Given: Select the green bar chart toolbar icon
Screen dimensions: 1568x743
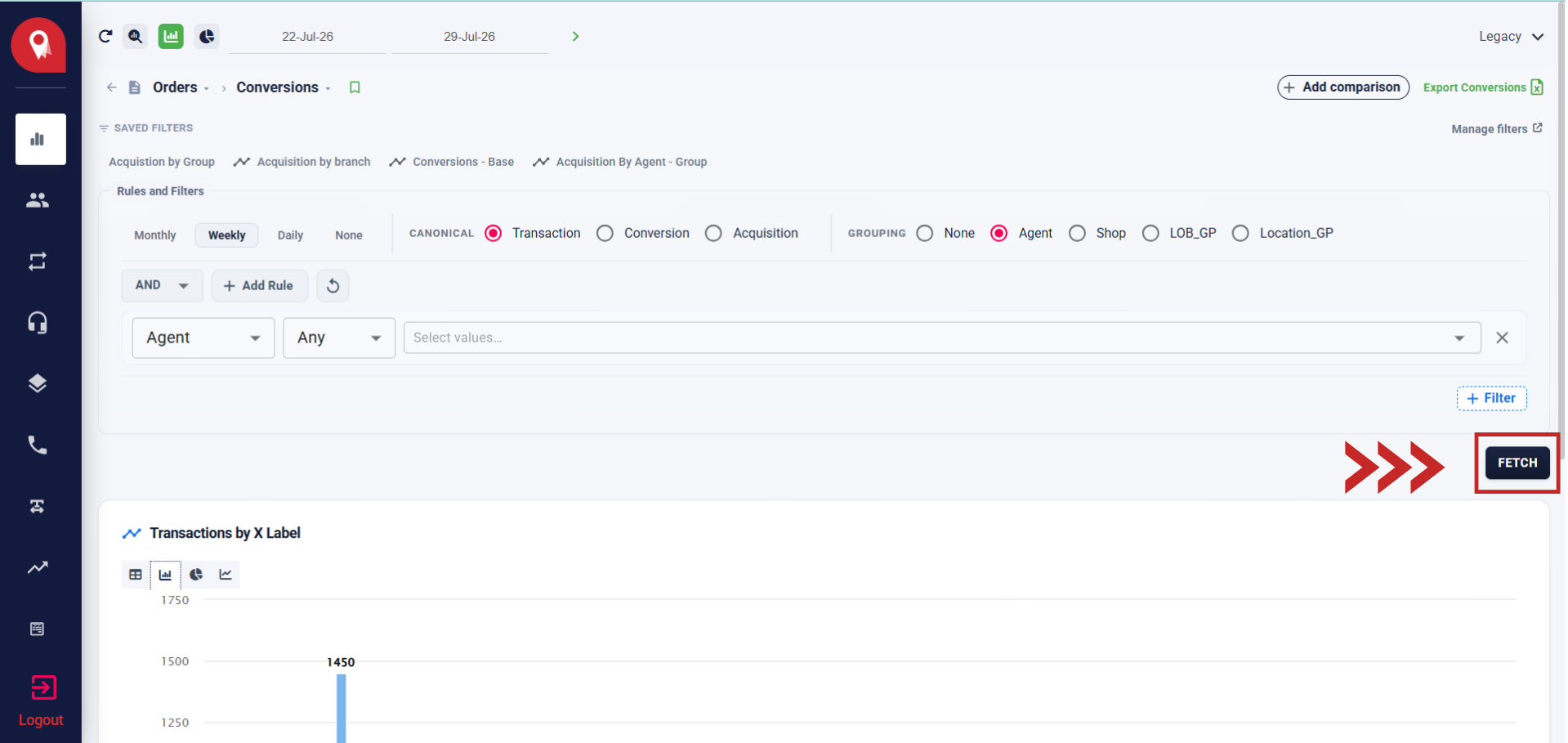Looking at the screenshot, I should [x=171, y=36].
